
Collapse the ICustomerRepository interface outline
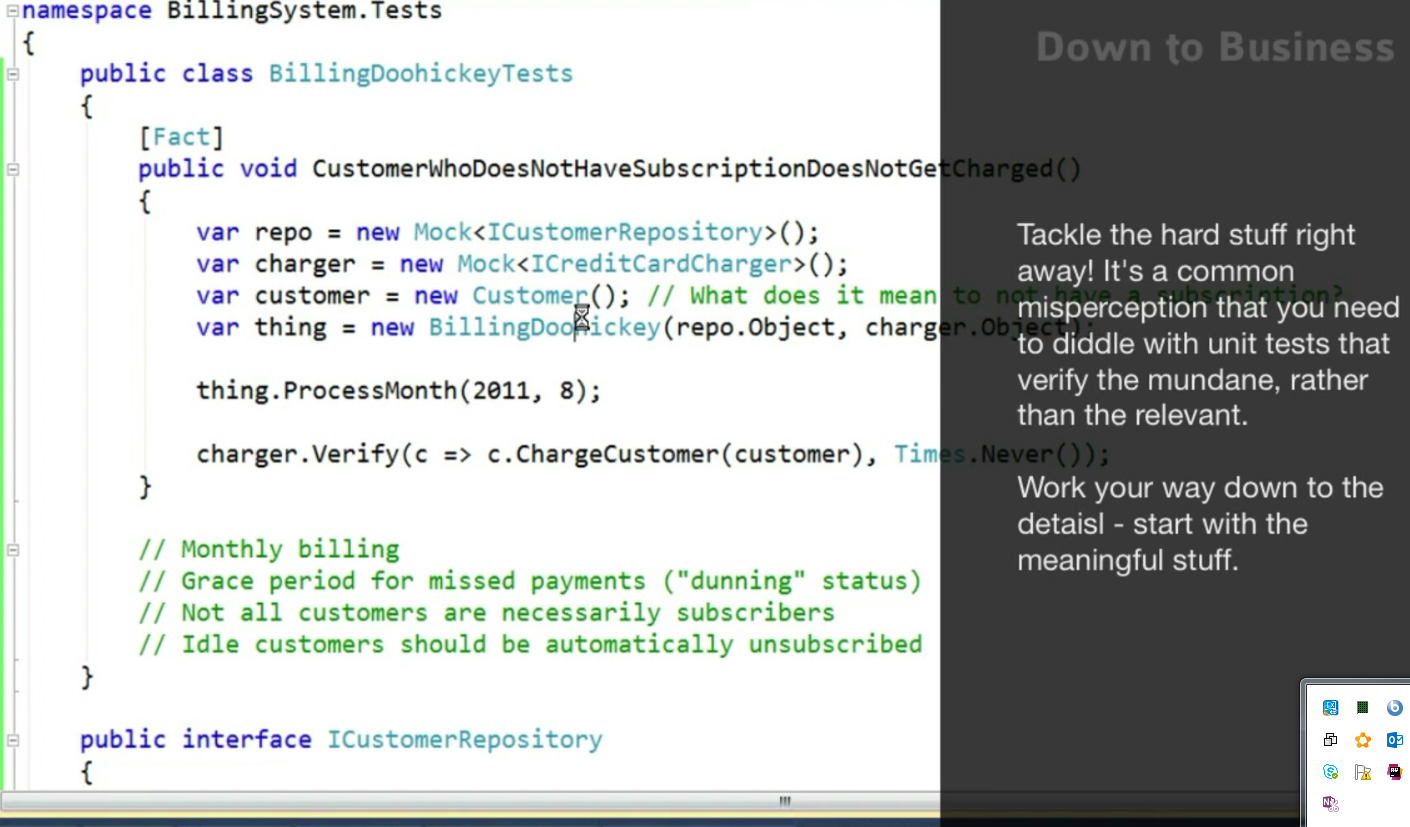(13, 740)
